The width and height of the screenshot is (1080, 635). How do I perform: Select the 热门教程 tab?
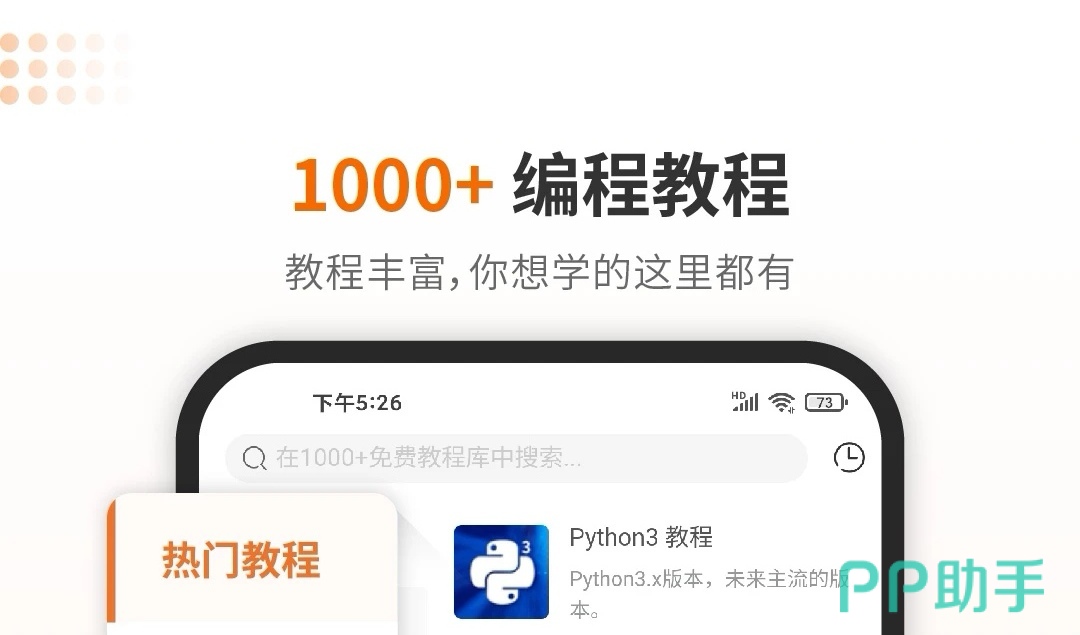tap(241, 559)
